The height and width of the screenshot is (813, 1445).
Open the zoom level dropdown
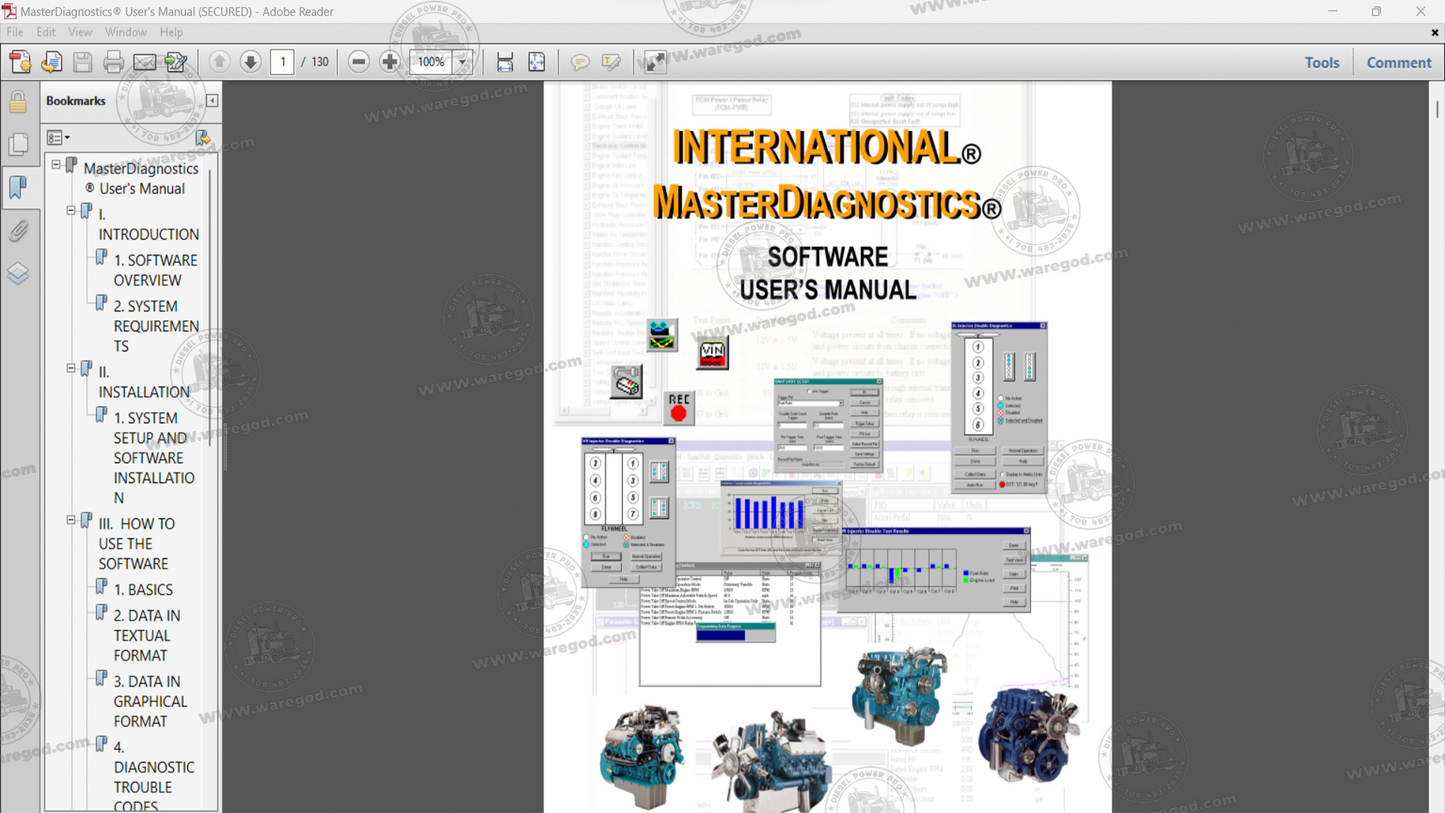click(462, 61)
